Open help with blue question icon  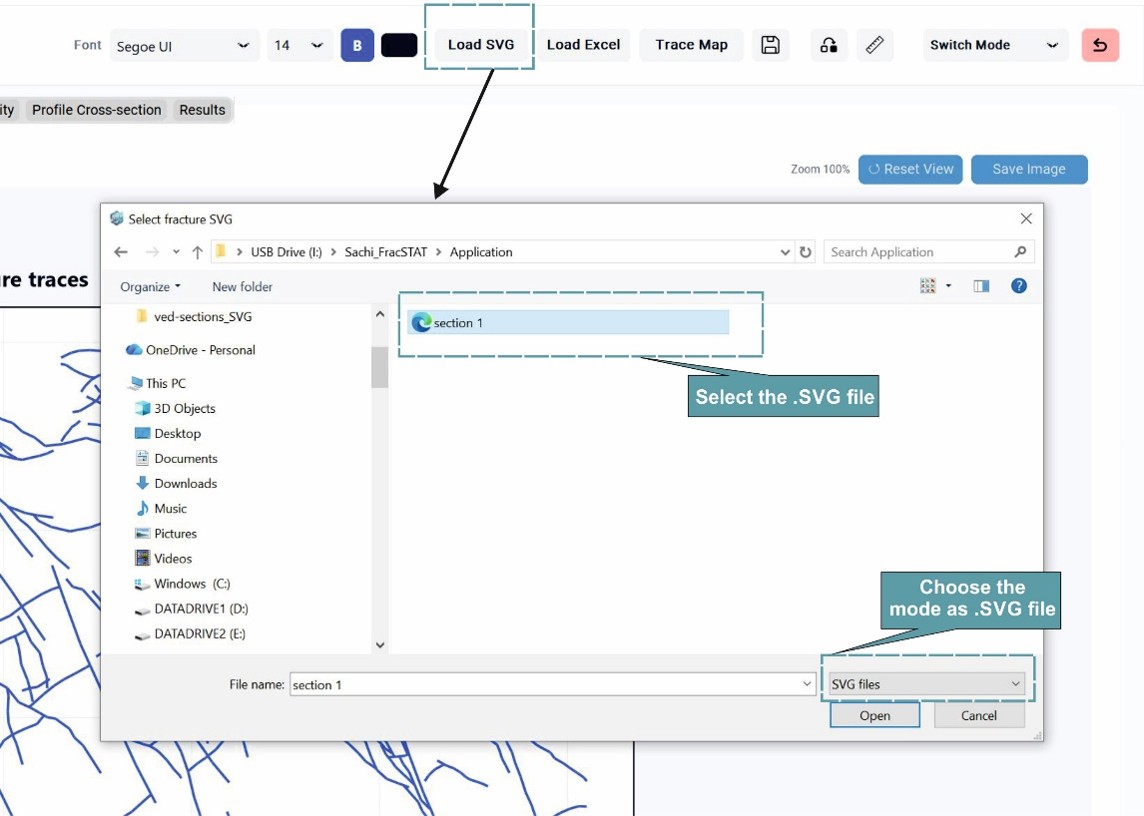point(1019,286)
